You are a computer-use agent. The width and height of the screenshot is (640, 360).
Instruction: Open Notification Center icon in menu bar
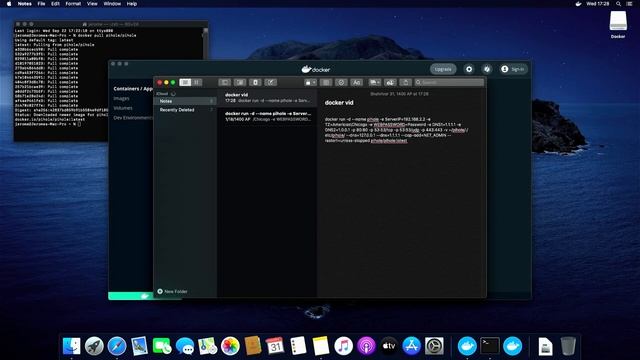[629, 4]
